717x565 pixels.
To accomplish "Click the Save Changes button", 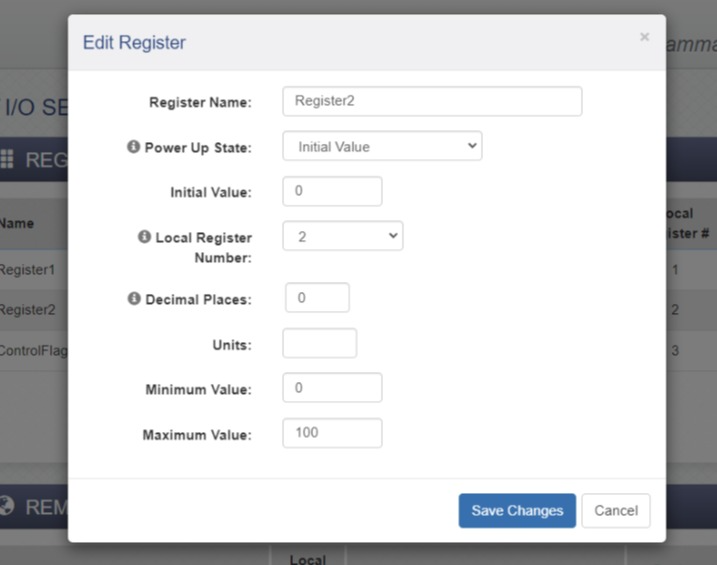I will [517, 511].
